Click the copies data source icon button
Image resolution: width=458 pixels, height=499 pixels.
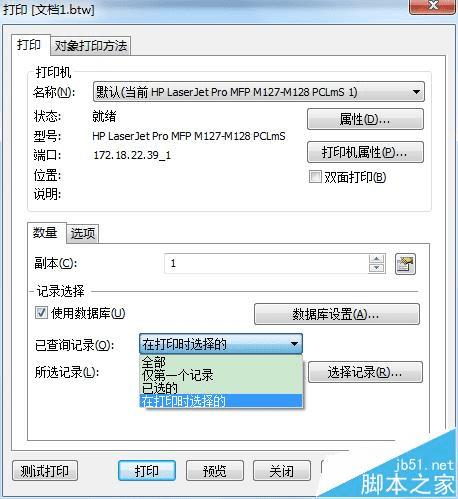[405, 264]
